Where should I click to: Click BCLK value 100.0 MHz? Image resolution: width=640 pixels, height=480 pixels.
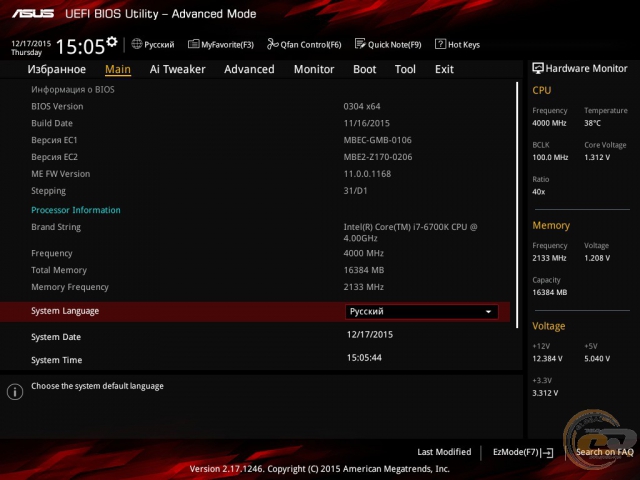550,158
